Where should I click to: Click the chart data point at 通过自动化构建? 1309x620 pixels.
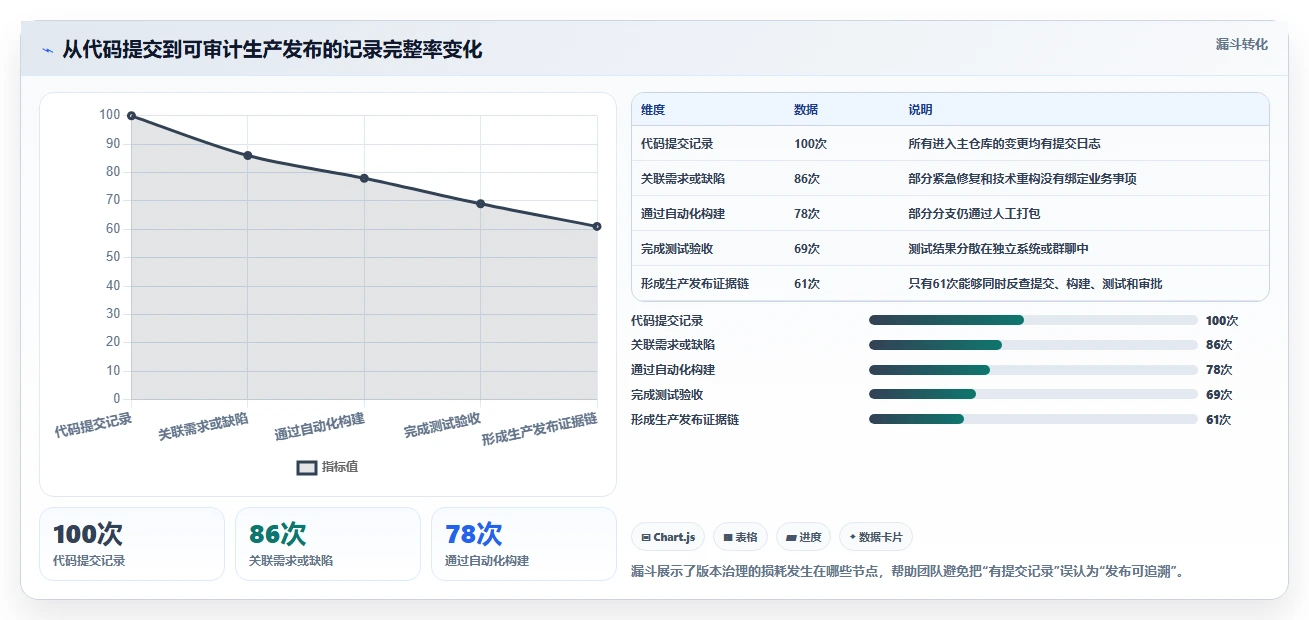364,178
